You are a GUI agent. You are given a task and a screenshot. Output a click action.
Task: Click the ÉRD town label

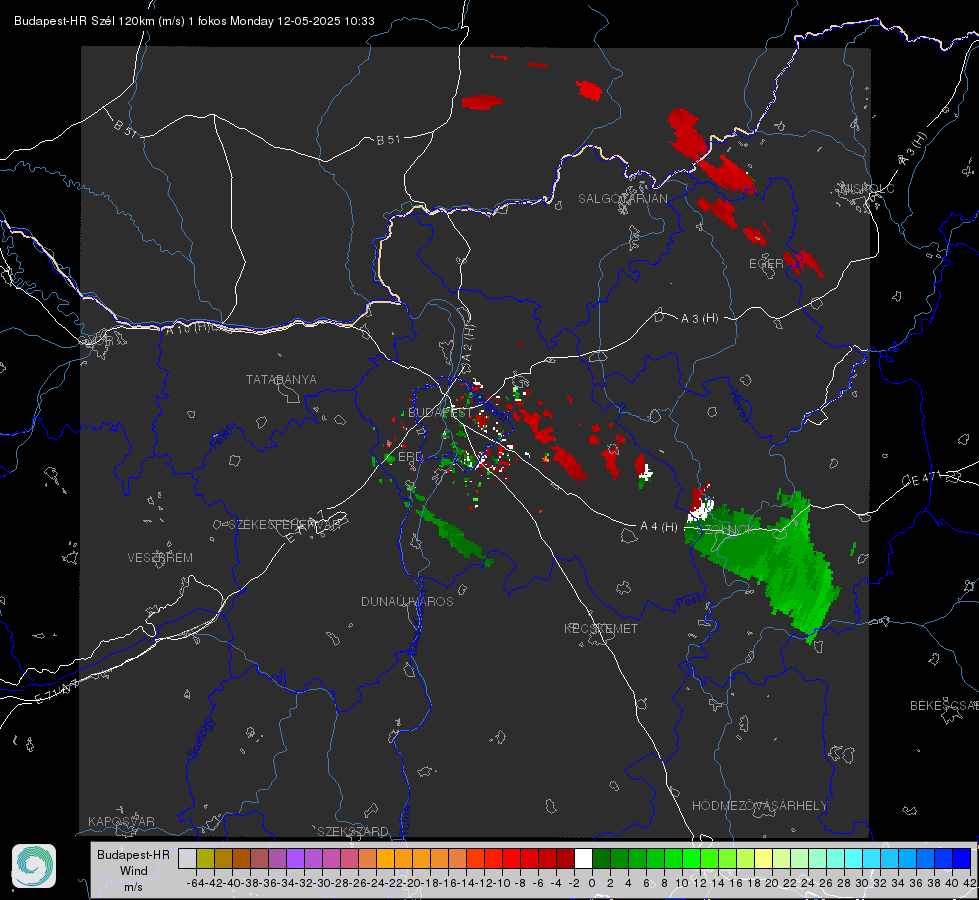pyautogui.click(x=410, y=457)
